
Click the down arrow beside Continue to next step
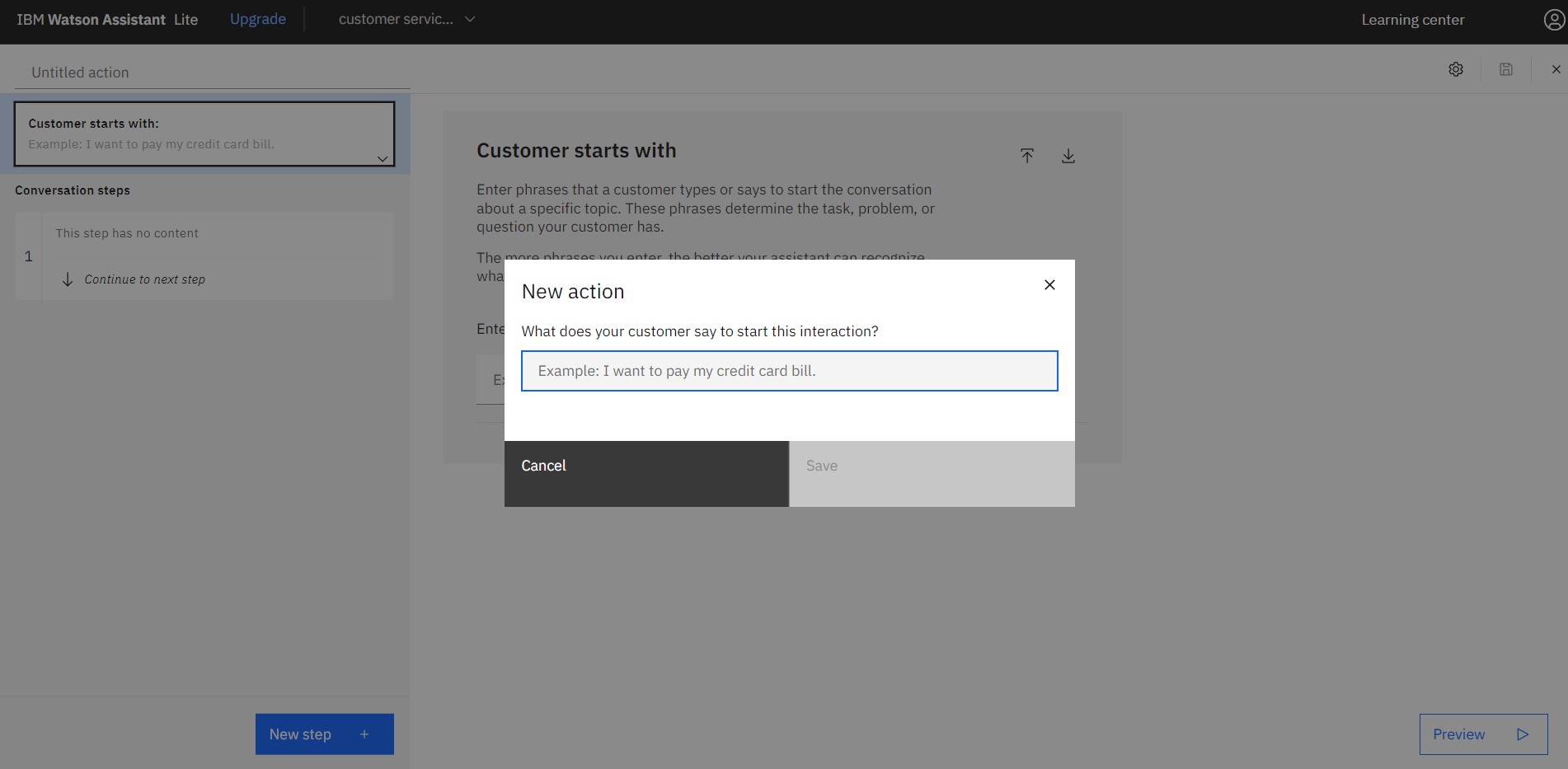pos(68,279)
